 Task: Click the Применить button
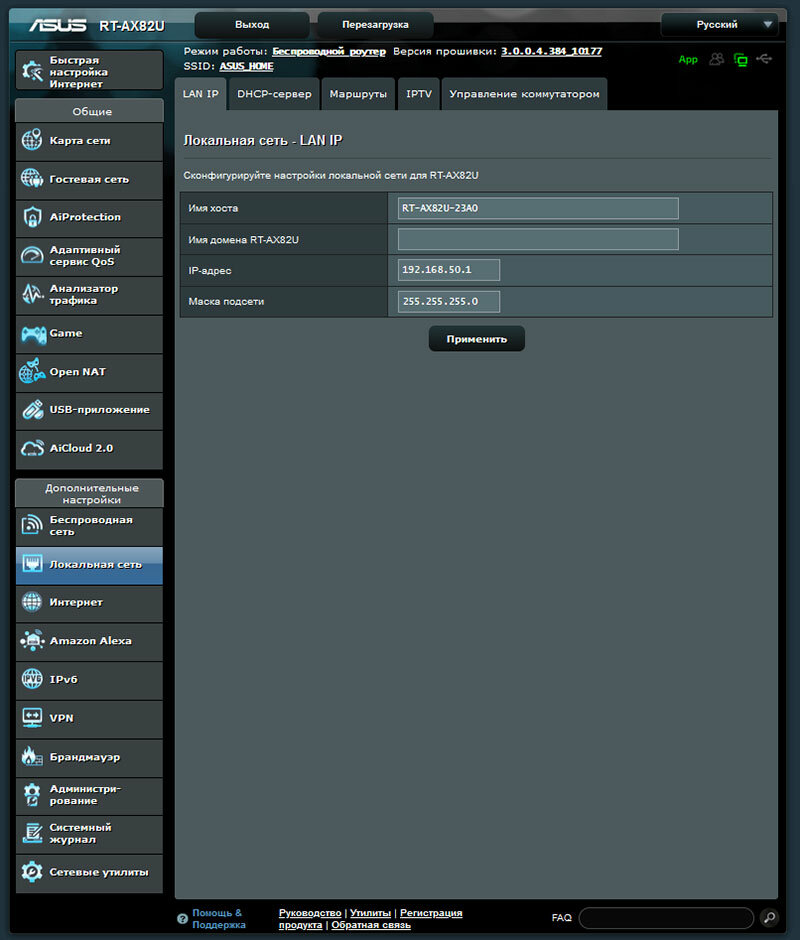click(477, 339)
